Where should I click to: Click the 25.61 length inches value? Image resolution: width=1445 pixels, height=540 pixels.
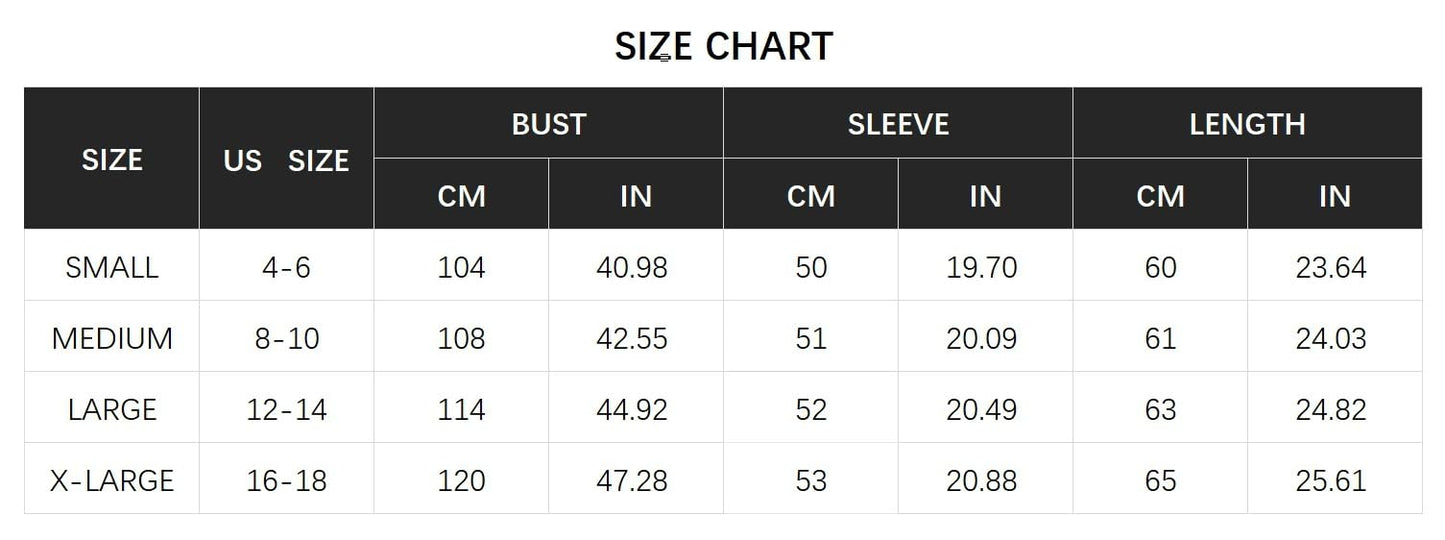coord(1331,480)
